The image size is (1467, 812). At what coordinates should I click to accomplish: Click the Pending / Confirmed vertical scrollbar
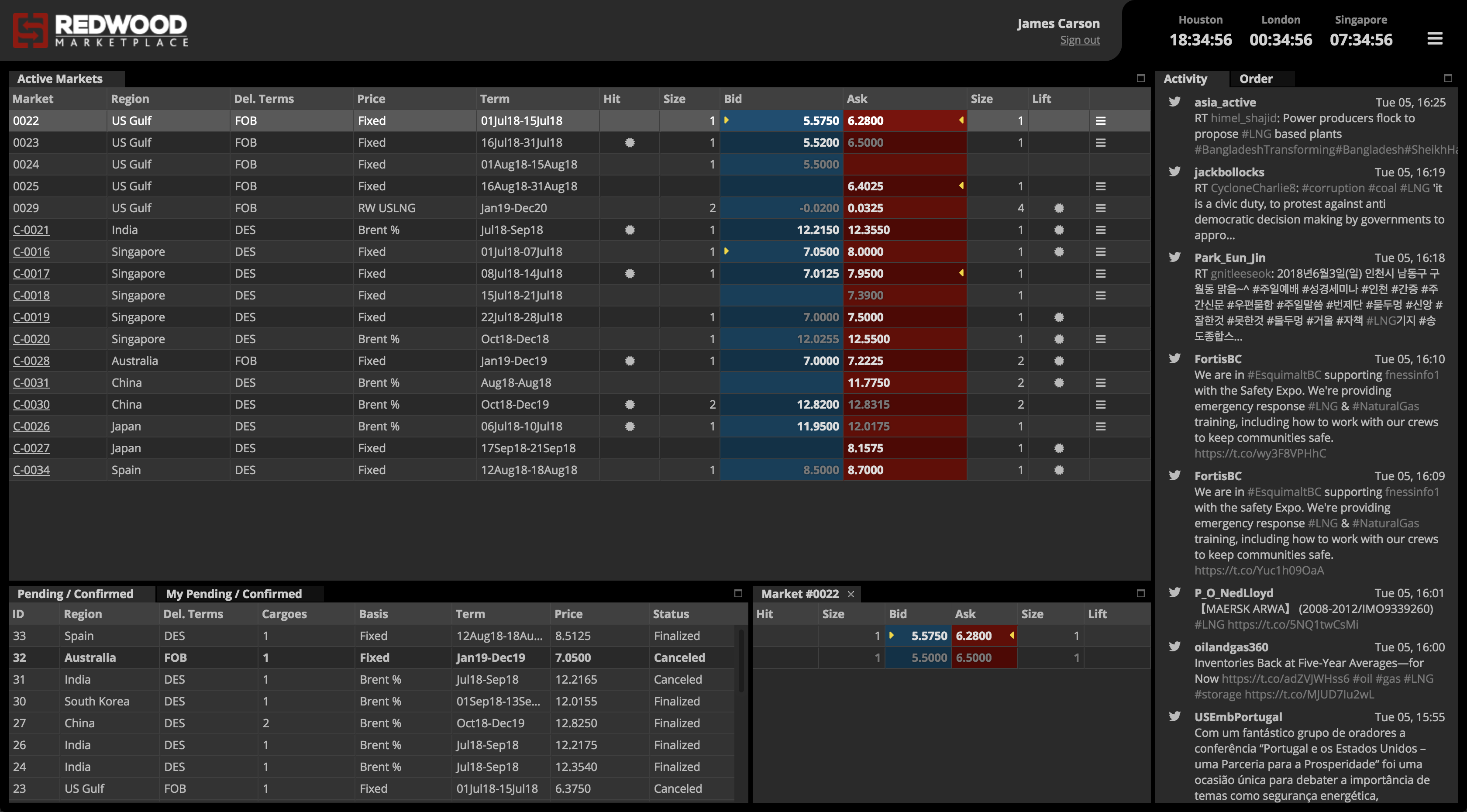tap(741, 661)
